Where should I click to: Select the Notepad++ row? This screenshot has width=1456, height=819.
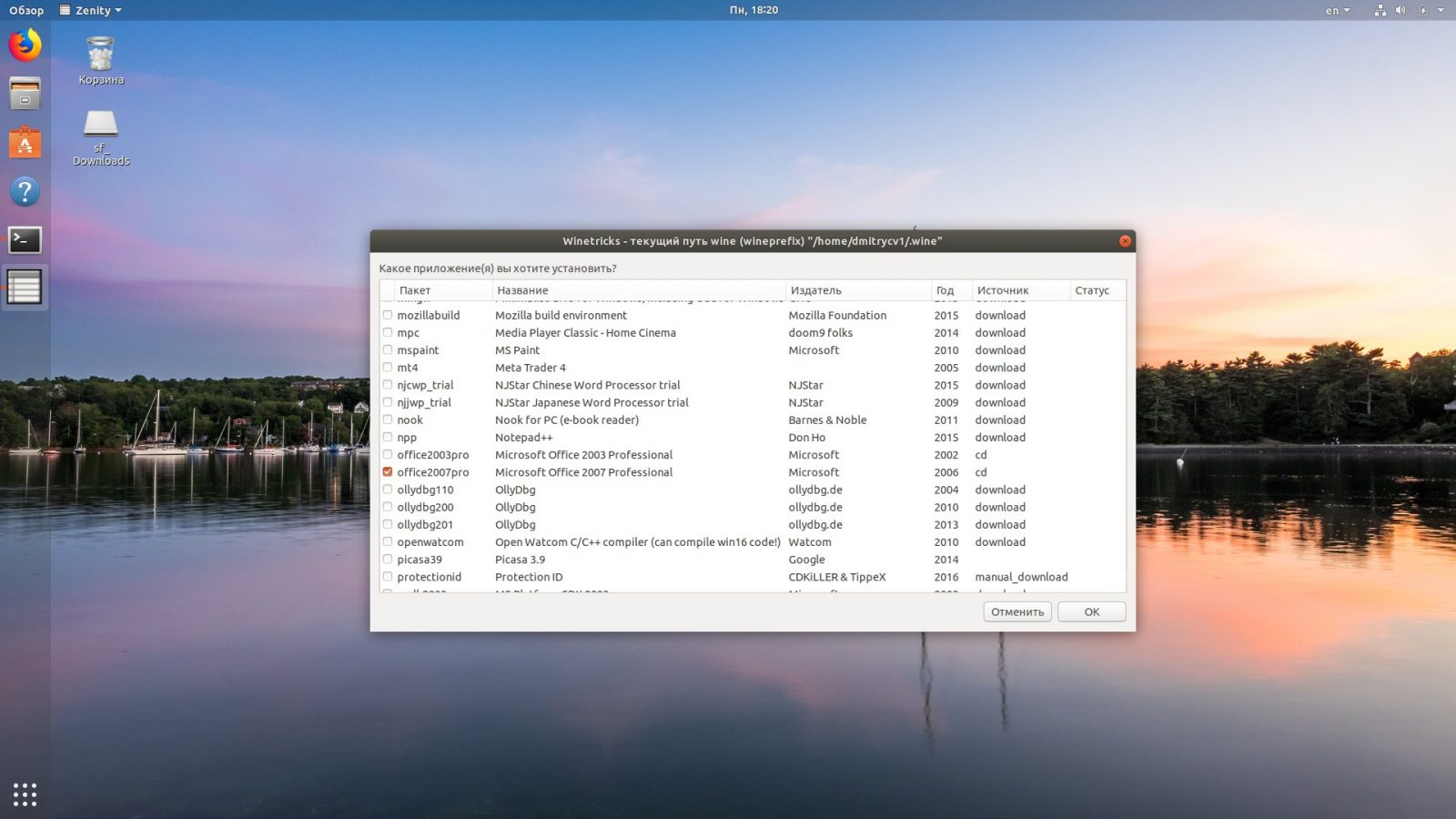click(x=753, y=437)
